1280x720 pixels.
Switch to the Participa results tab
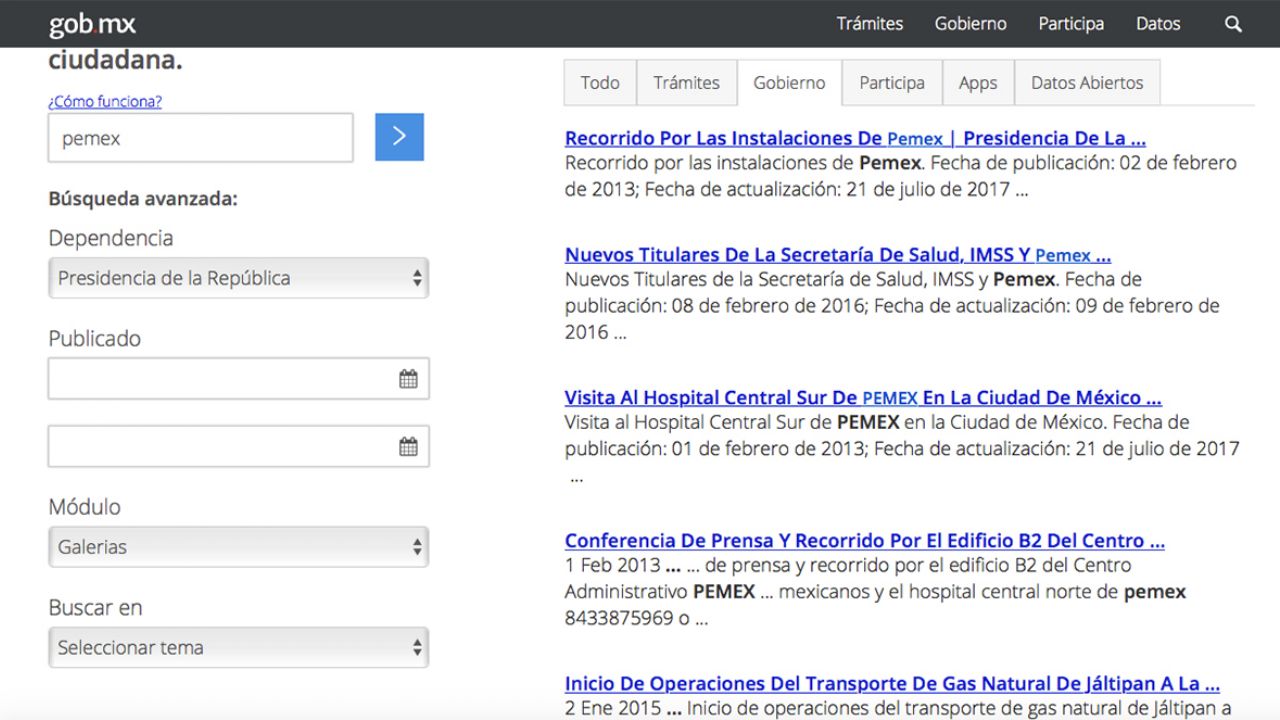892,83
